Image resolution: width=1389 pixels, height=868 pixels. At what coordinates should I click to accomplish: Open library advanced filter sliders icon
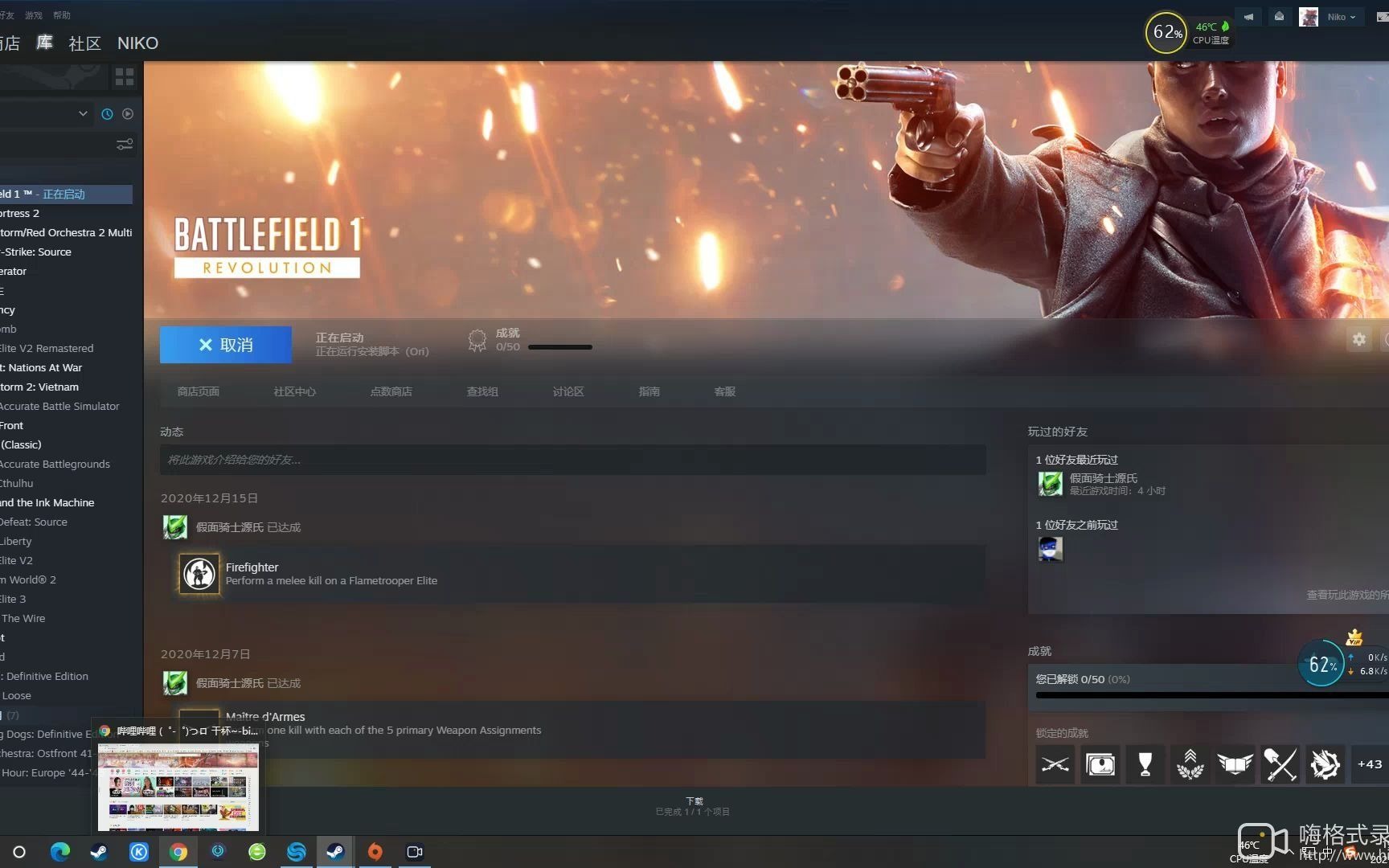(125, 145)
